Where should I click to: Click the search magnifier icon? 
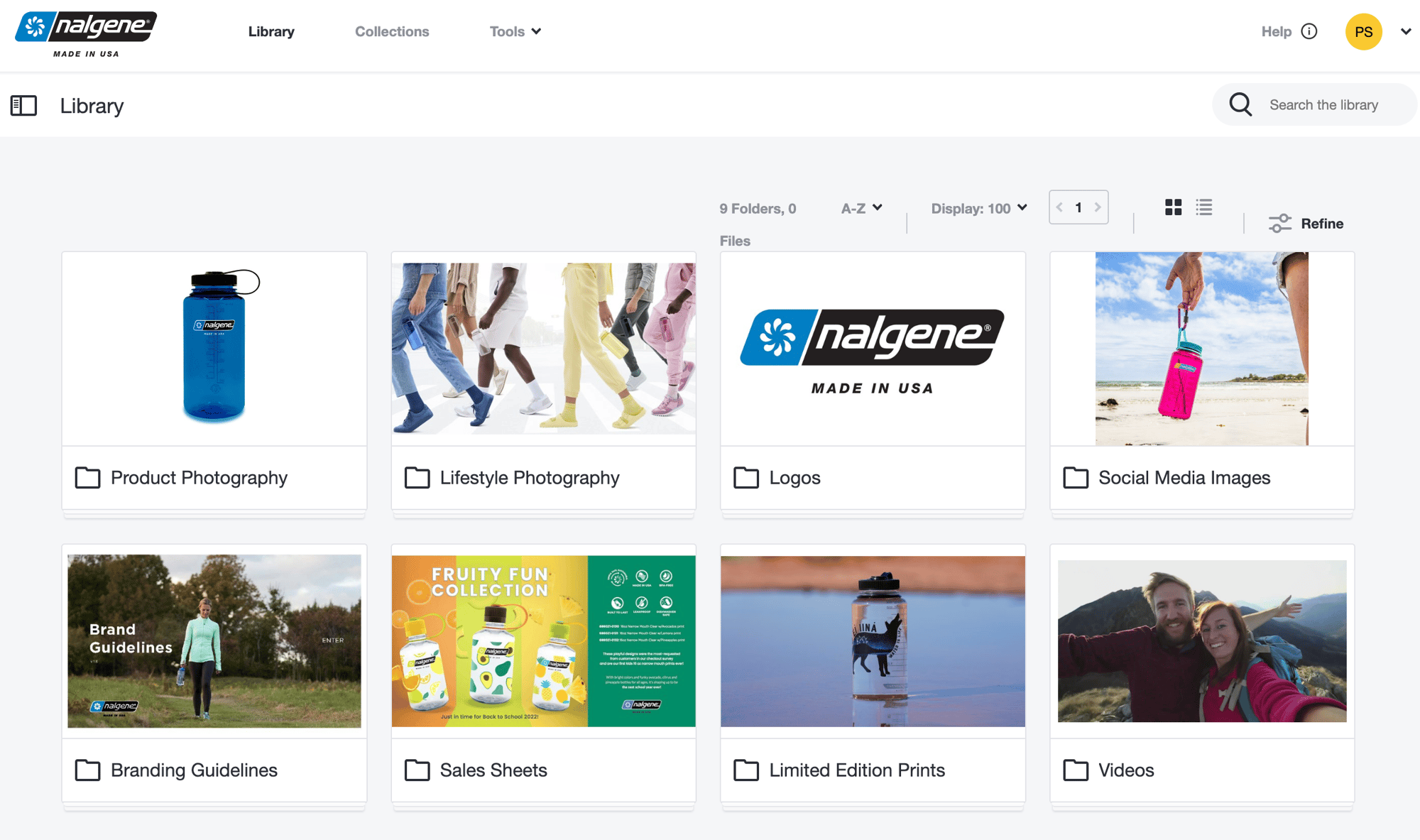[1240, 104]
